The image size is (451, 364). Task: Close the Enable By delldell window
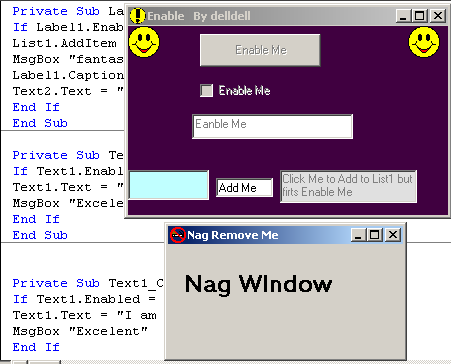pyautogui.click(x=438, y=16)
